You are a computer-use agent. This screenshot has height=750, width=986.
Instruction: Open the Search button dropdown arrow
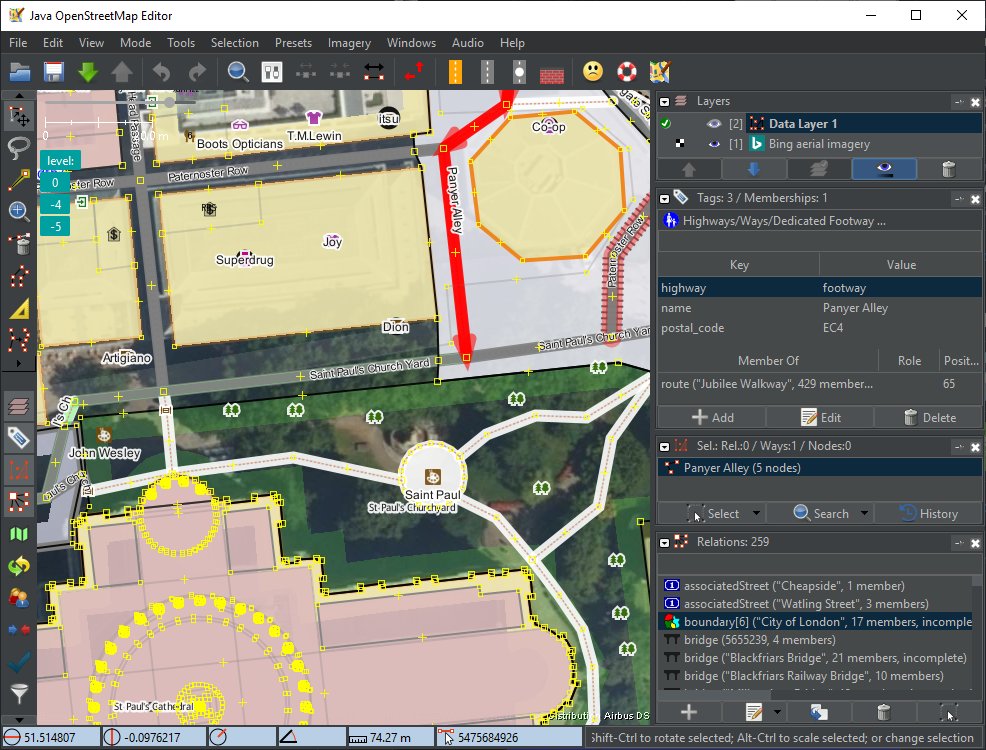point(865,514)
